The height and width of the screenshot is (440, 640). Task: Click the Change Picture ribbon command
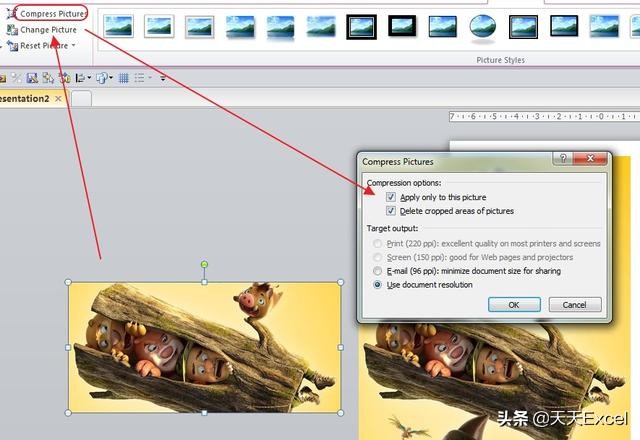pos(42,30)
